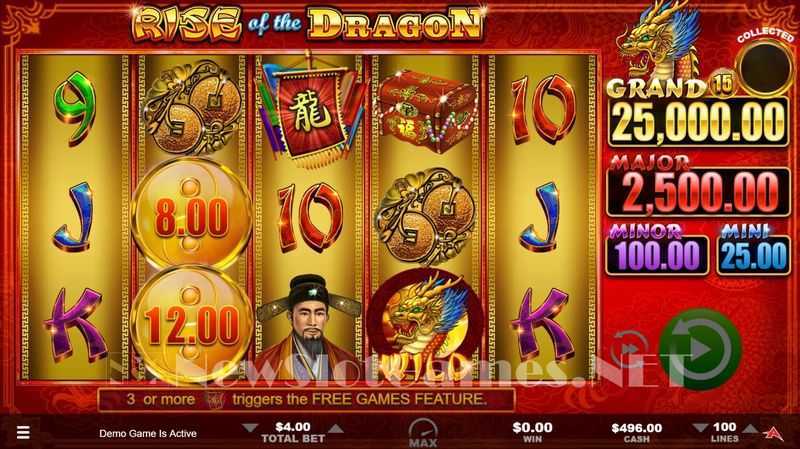Click the autoplay circular arrow icon
The image size is (800, 449).
click(631, 349)
